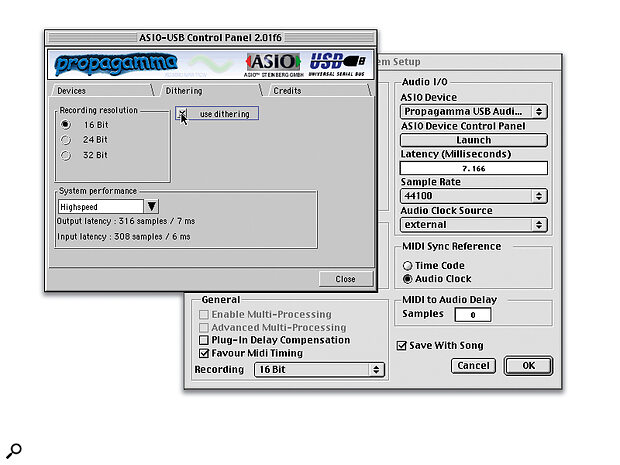Open the Recording 16 Bit dropdown
The width and height of the screenshot is (620, 465).
[319, 370]
